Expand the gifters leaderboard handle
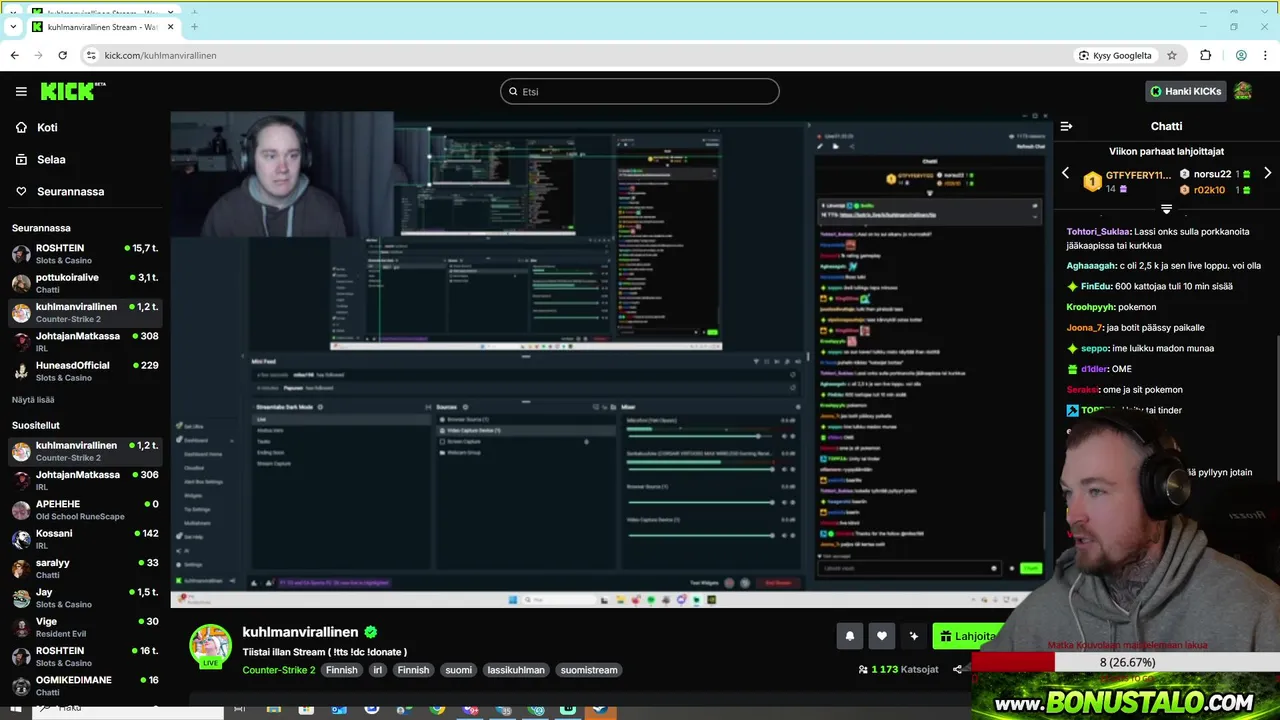This screenshot has width=1280, height=720. pyautogui.click(x=1166, y=208)
